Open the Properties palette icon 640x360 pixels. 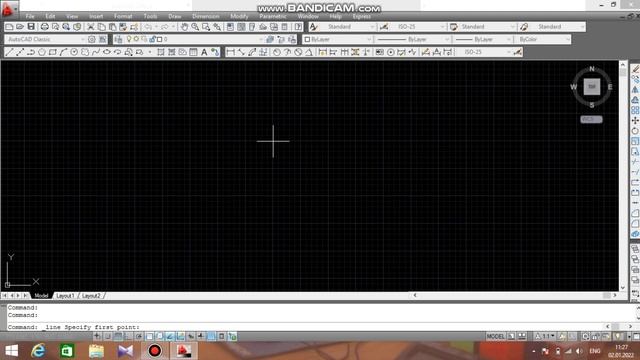[x=230, y=27]
